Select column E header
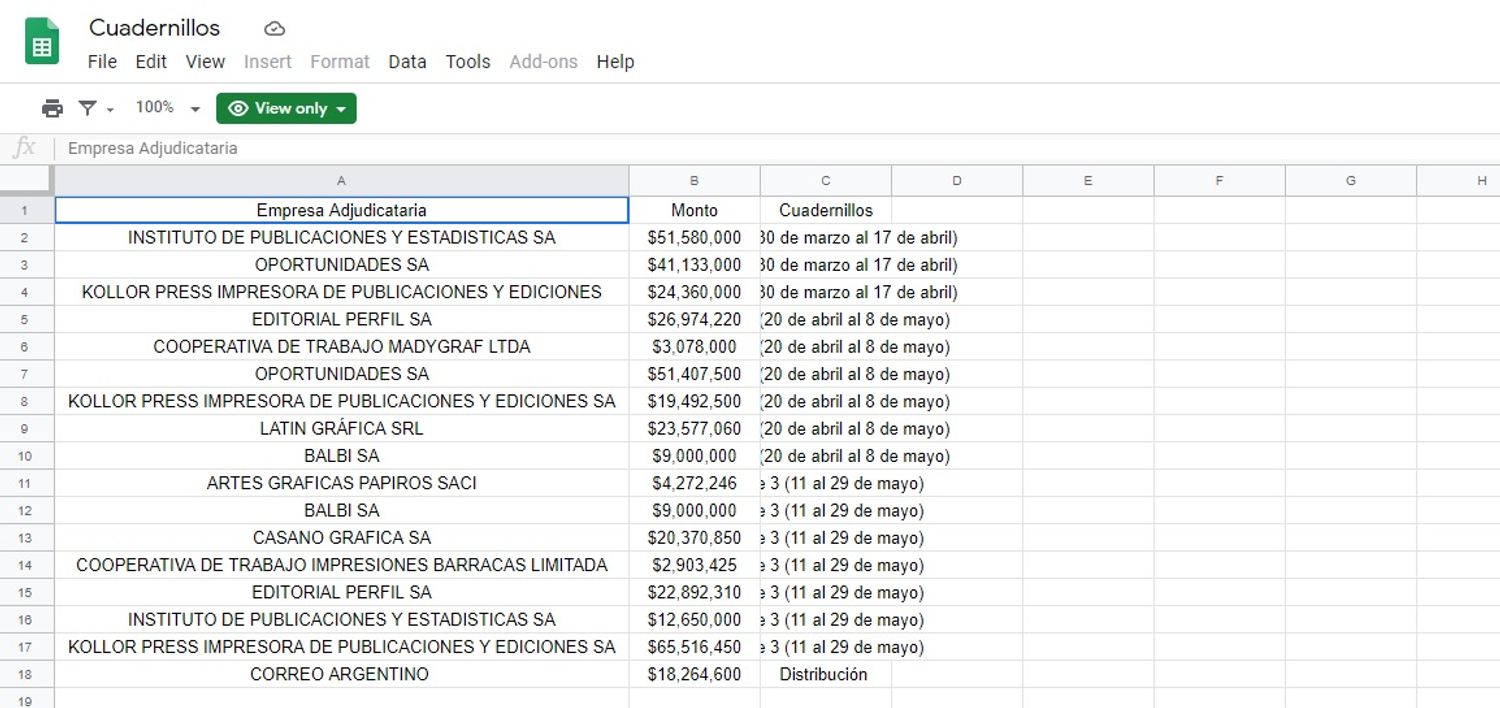The image size is (1500, 708). click(1088, 181)
